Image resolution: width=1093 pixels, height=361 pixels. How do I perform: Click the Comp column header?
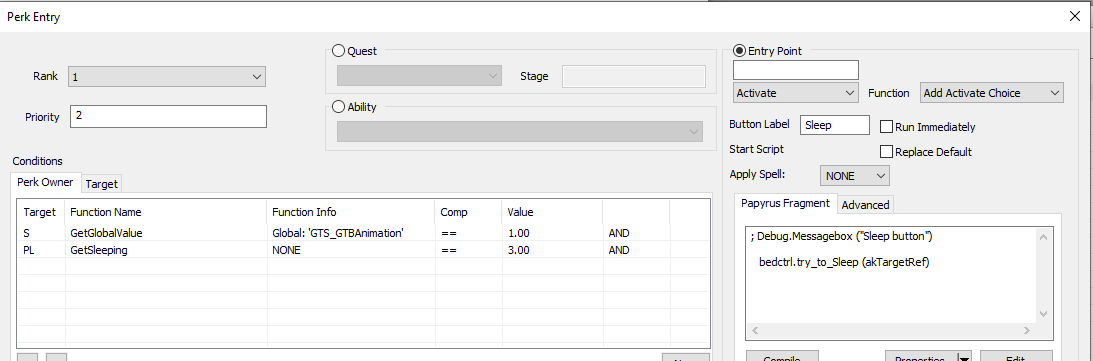(468, 212)
